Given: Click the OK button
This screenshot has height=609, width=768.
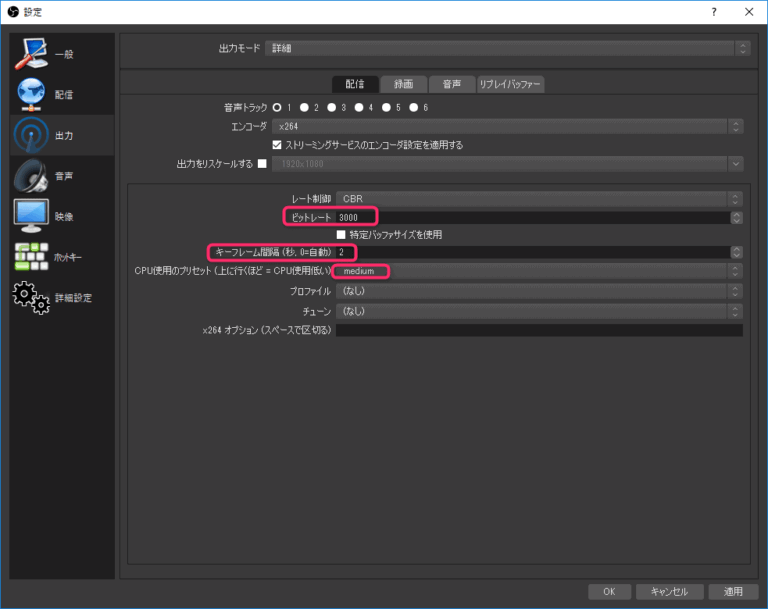Looking at the screenshot, I should click(x=608, y=591).
